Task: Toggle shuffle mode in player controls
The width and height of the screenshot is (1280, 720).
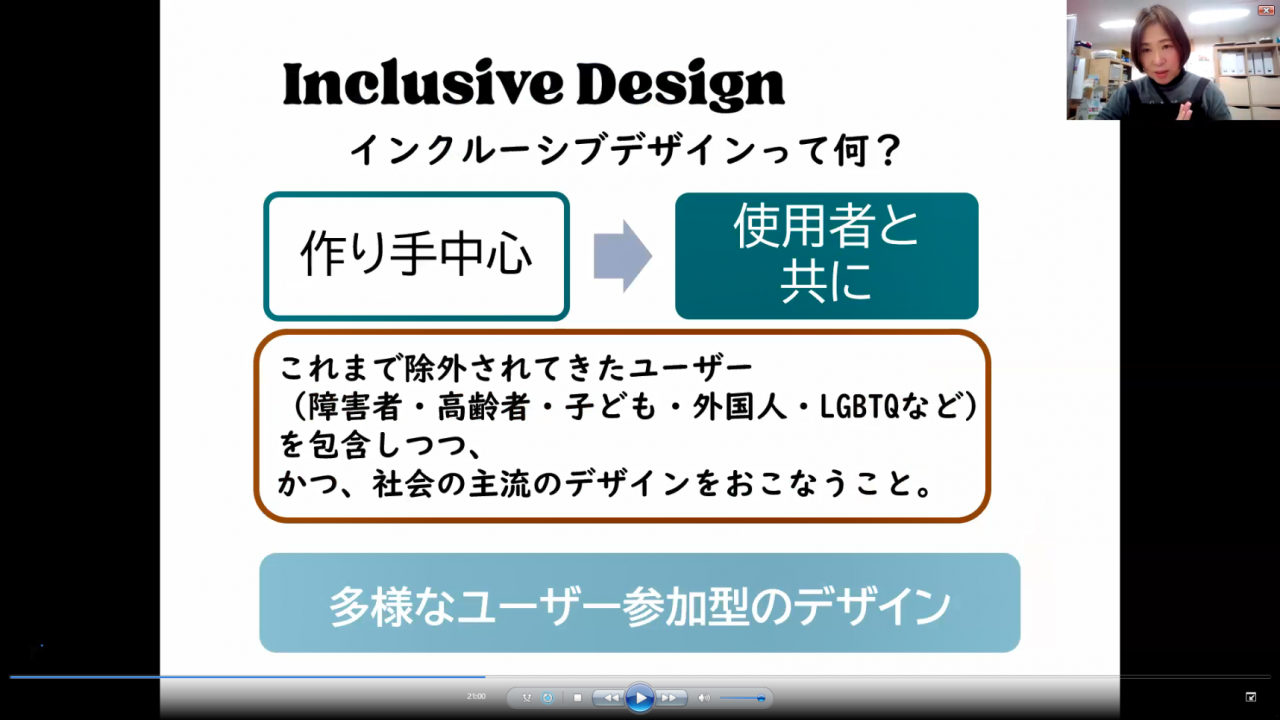Action: point(527,697)
